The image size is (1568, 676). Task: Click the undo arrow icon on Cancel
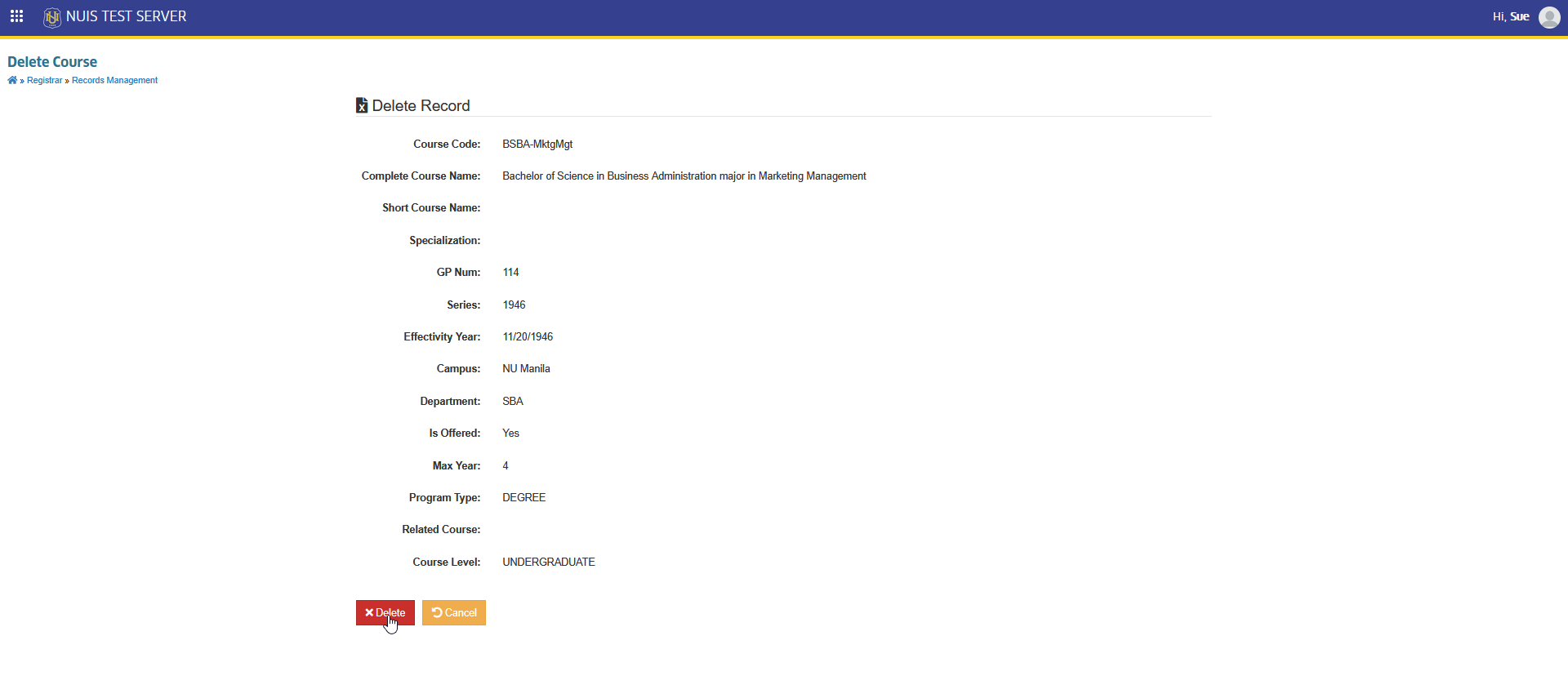[x=437, y=612]
